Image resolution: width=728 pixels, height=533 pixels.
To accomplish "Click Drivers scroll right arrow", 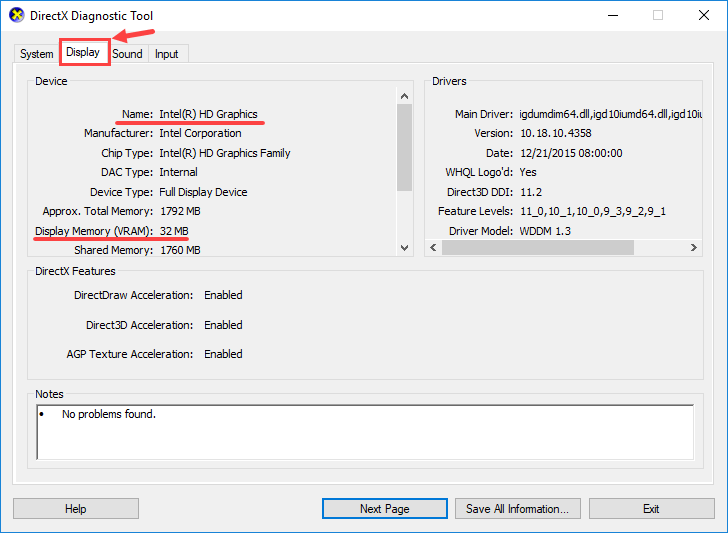I will coord(694,247).
